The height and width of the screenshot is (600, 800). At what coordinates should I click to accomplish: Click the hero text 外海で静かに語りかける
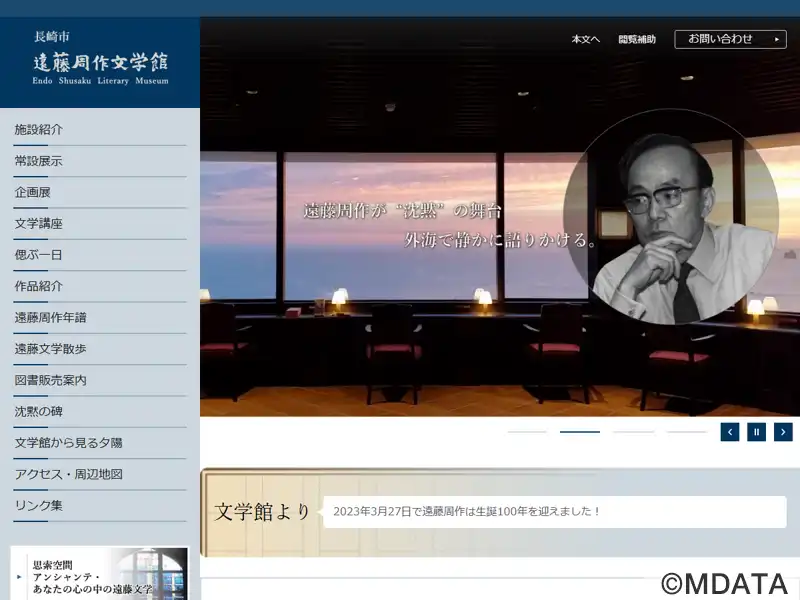click(x=500, y=239)
